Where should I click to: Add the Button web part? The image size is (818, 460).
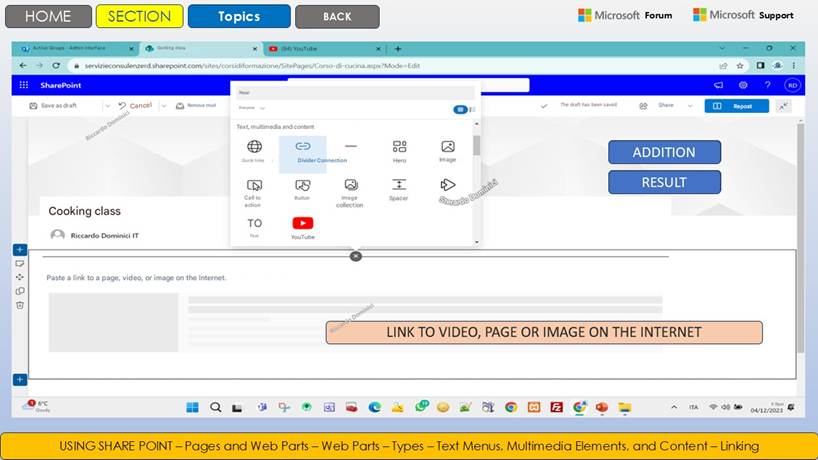click(303, 189)
